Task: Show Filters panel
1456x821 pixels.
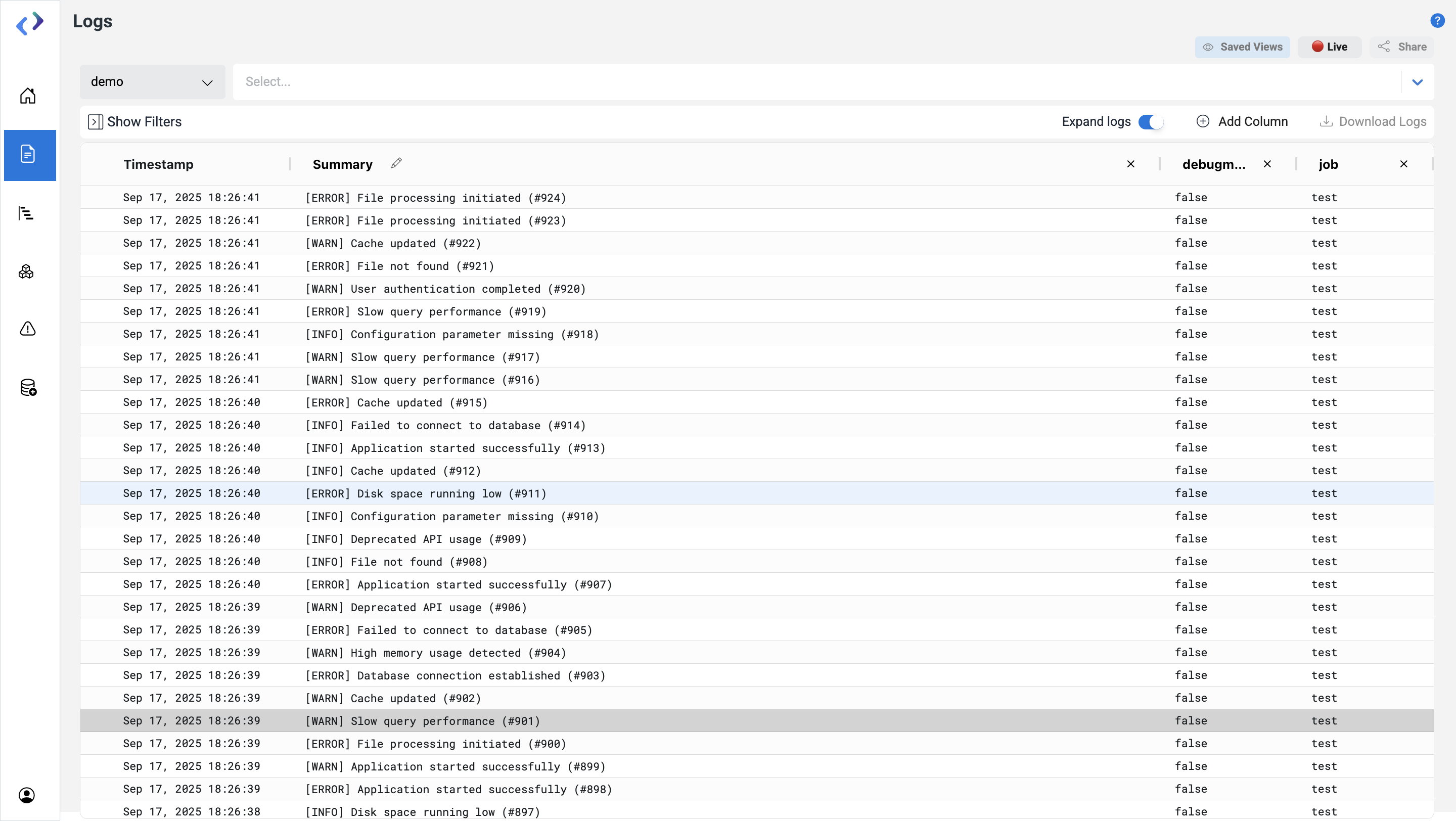Action: tap(135, 121)
